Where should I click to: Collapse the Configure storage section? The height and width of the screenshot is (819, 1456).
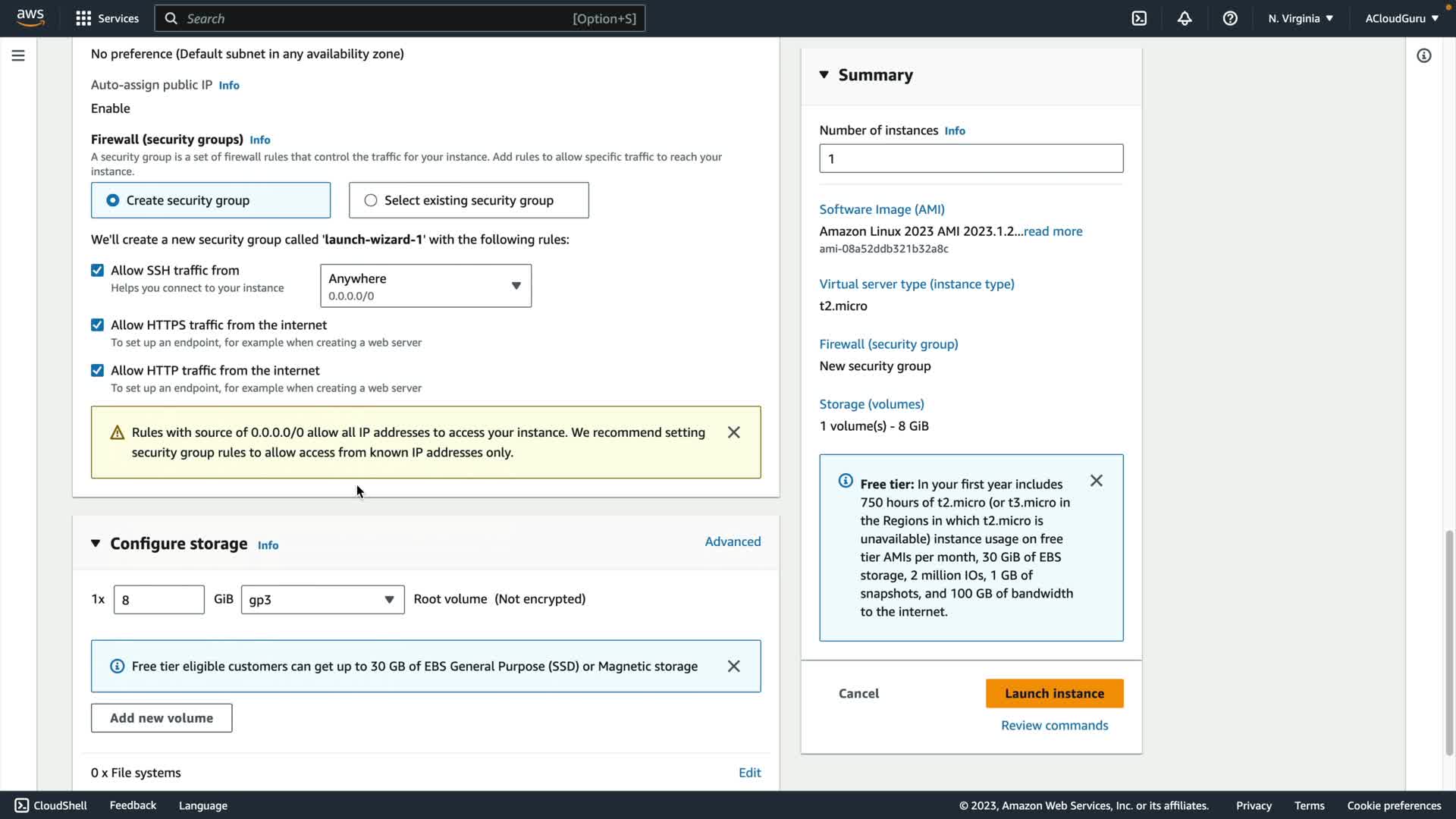[96, 543]
